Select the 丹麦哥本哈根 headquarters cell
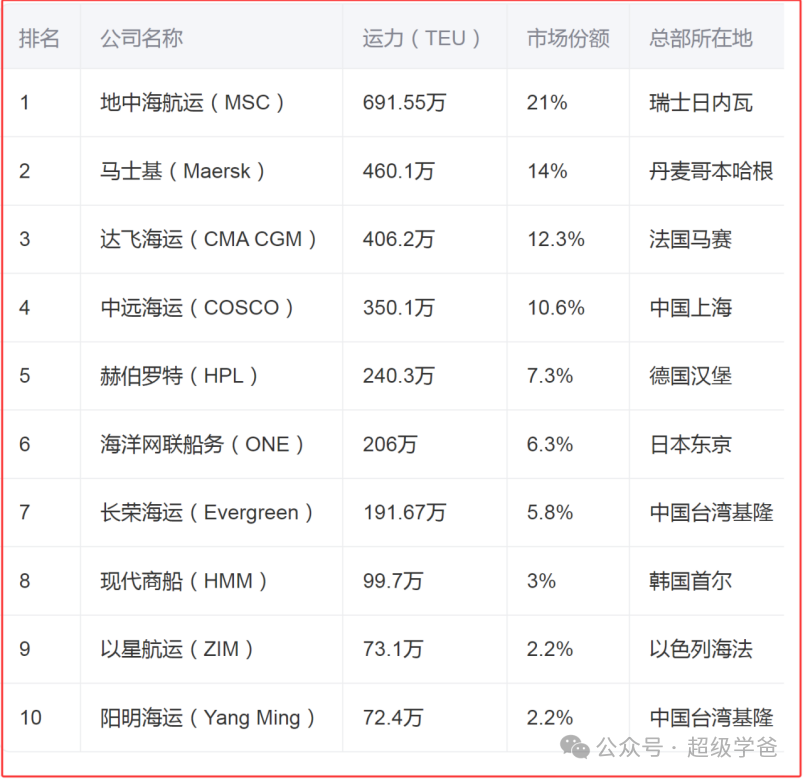The height and width of the screenshot is (779, 803). pos(711,171)
